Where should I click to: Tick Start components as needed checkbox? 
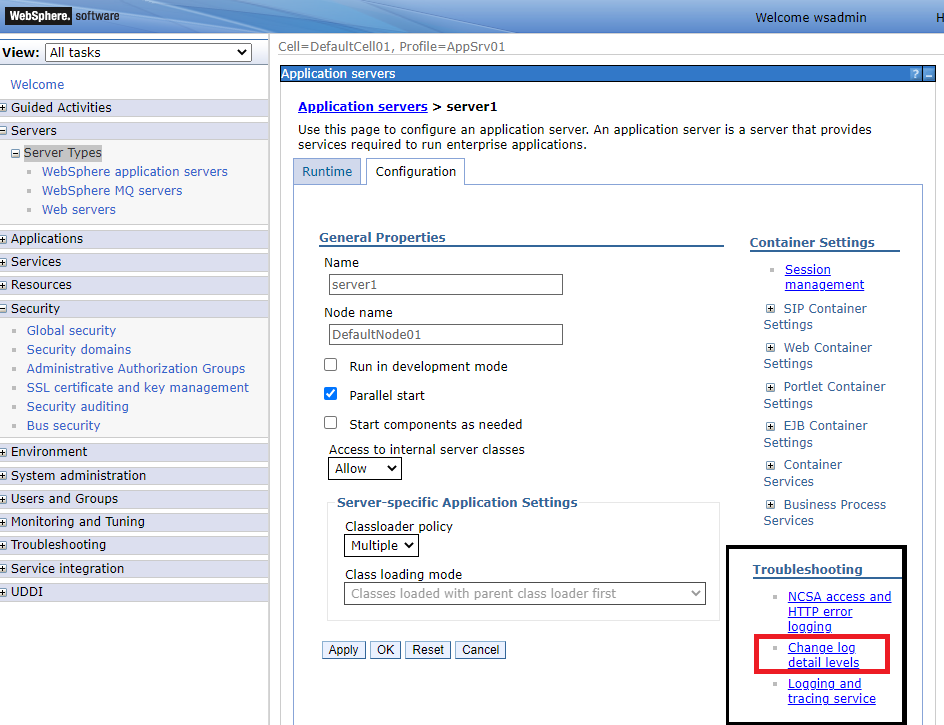click(331, 423)
